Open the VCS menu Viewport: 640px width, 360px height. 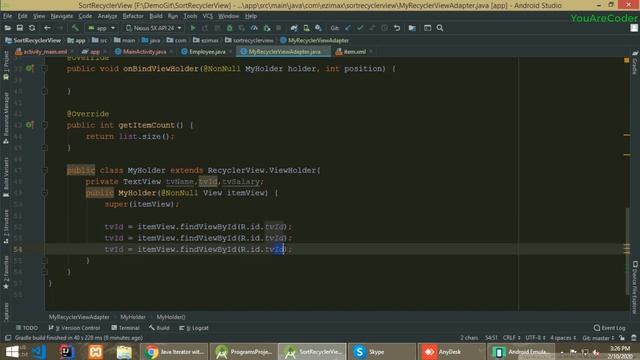pyautogui.click(x=208, y=16)
